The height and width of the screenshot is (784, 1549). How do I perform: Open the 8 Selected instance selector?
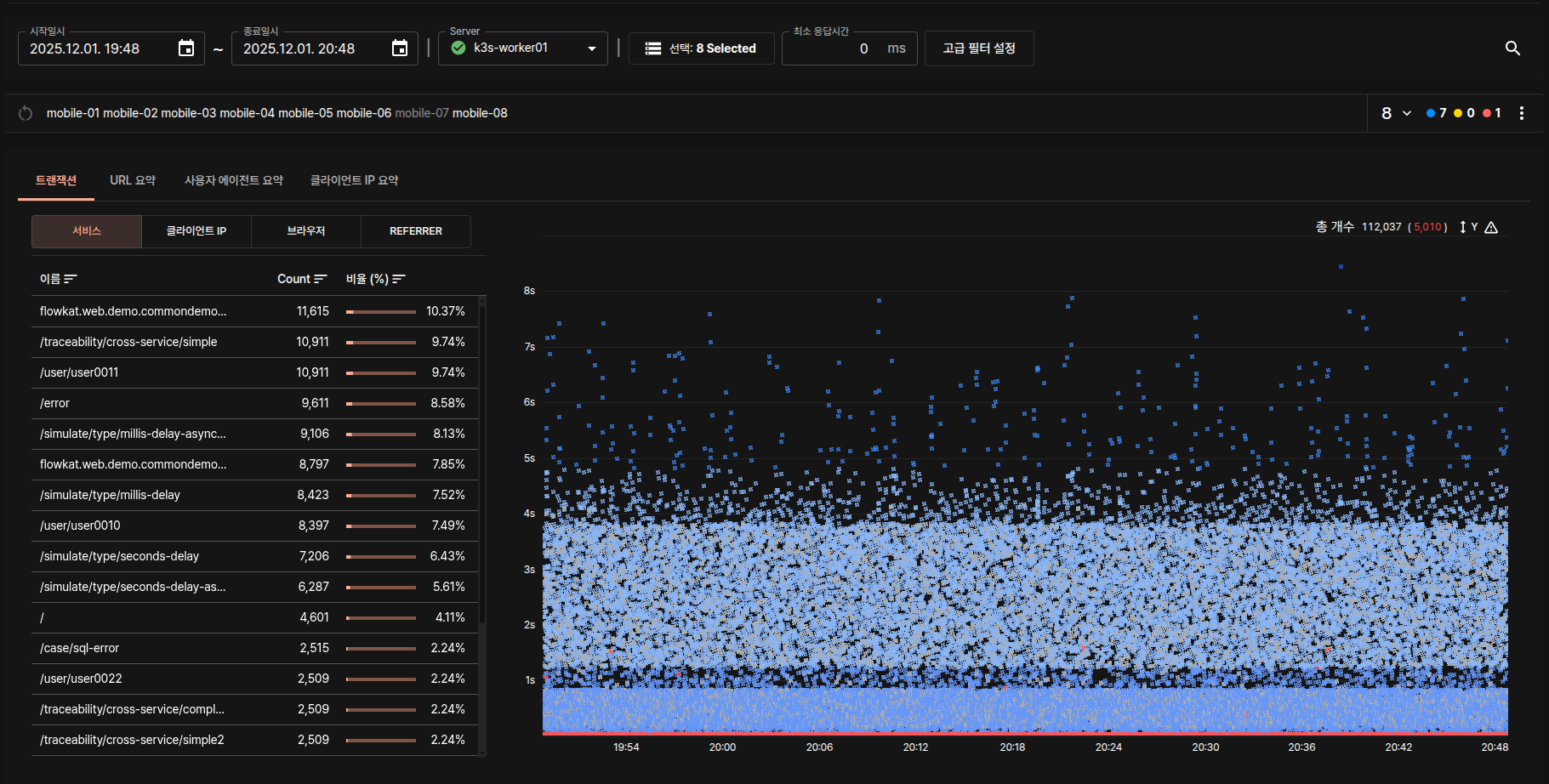pos(701,48)
